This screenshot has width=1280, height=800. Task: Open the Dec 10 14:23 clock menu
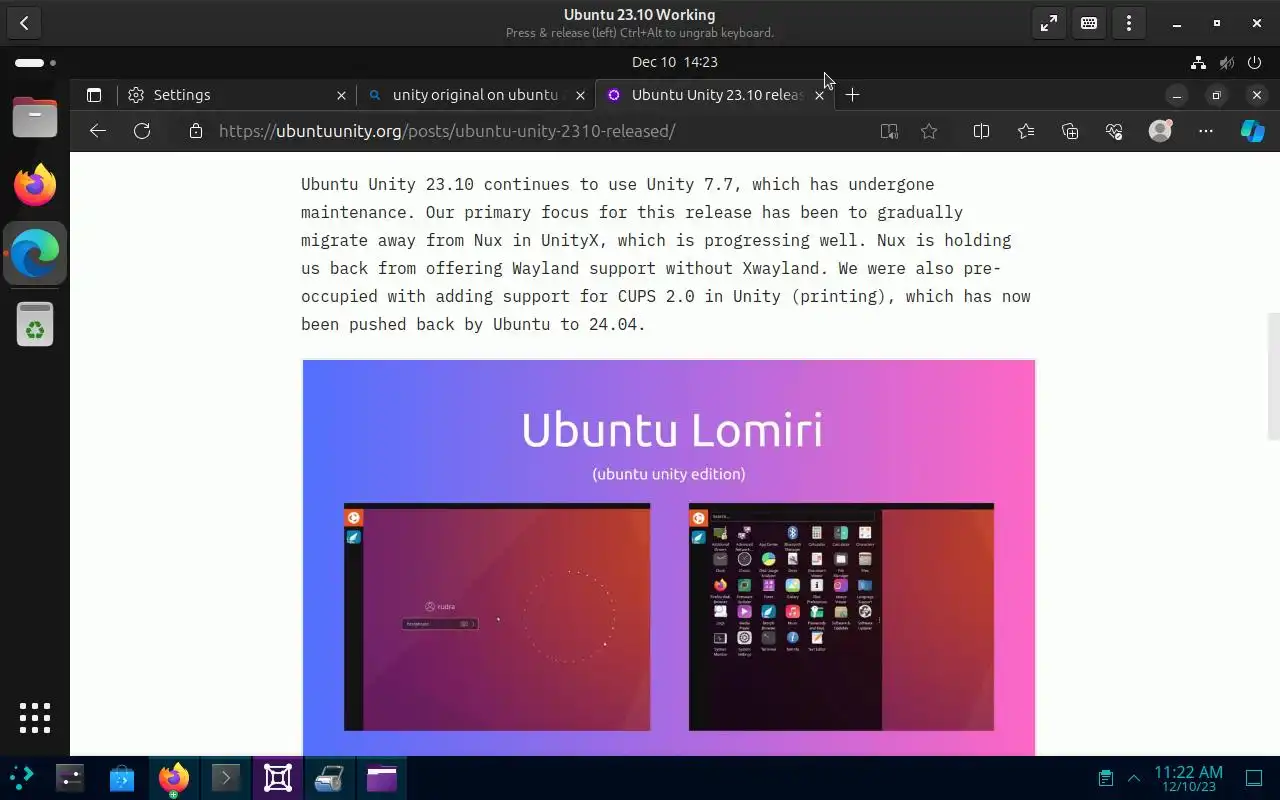point(675,62)
